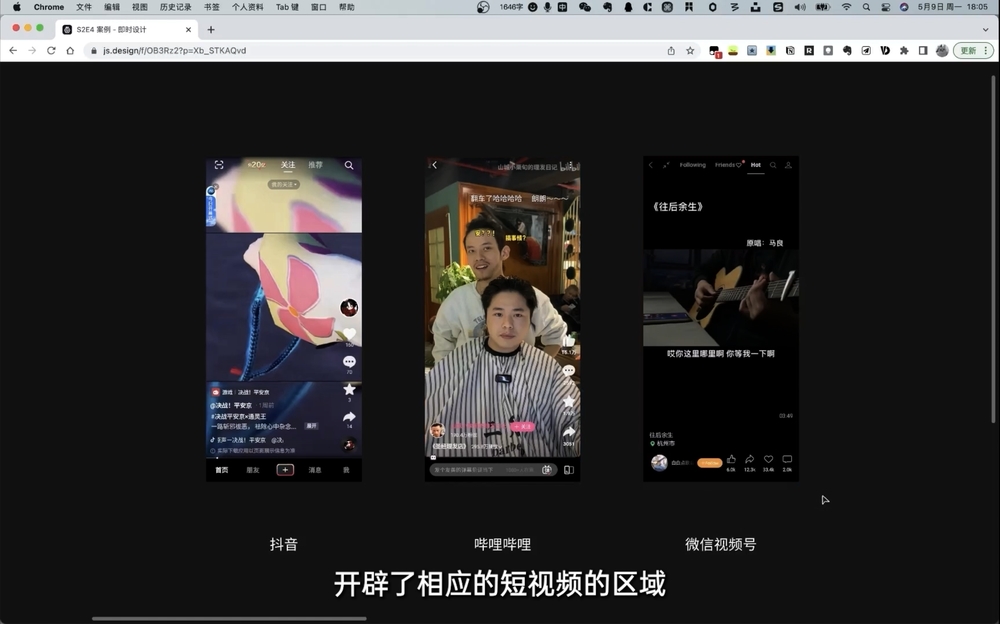The image size is (1000, 624).
Task: Toggle Chrome's side panel icon
Action: pyautogui.click(x=923, y=50)
